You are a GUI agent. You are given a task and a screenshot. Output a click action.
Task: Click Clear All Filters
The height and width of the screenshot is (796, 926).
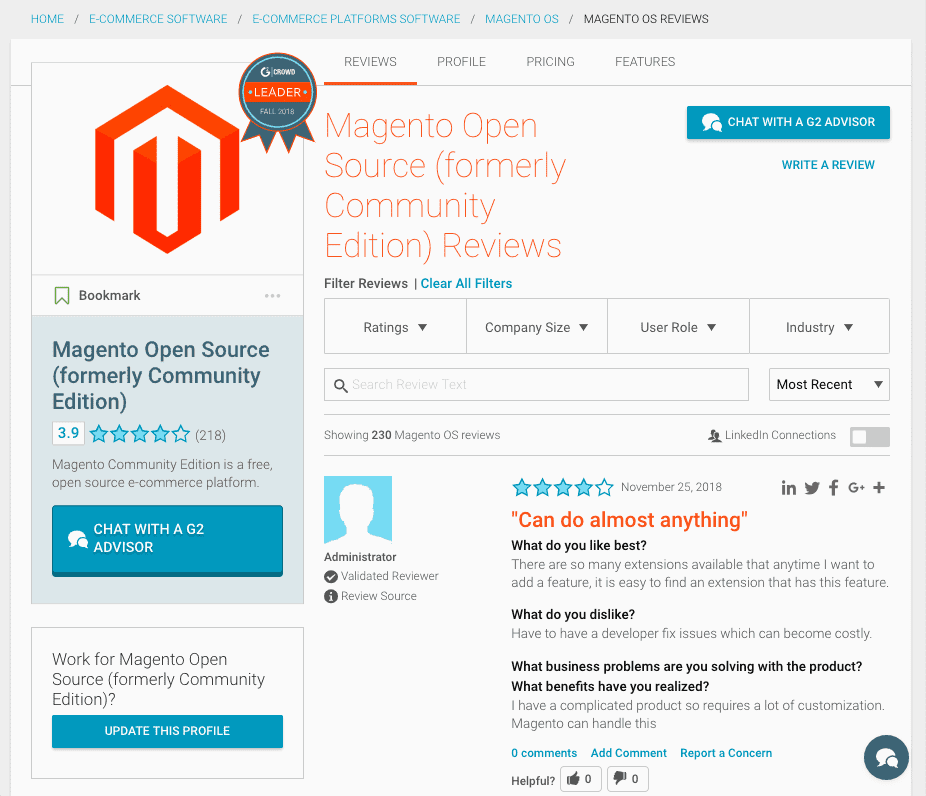coord(466,283)
